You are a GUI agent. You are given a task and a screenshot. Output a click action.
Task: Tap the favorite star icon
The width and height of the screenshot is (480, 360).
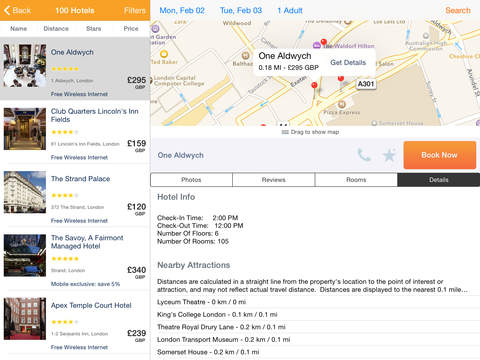pos(389,155)
